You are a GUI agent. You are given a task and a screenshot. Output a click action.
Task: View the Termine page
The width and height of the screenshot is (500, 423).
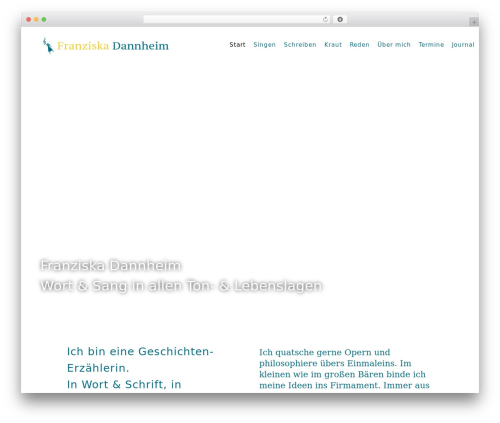(431, 45)
